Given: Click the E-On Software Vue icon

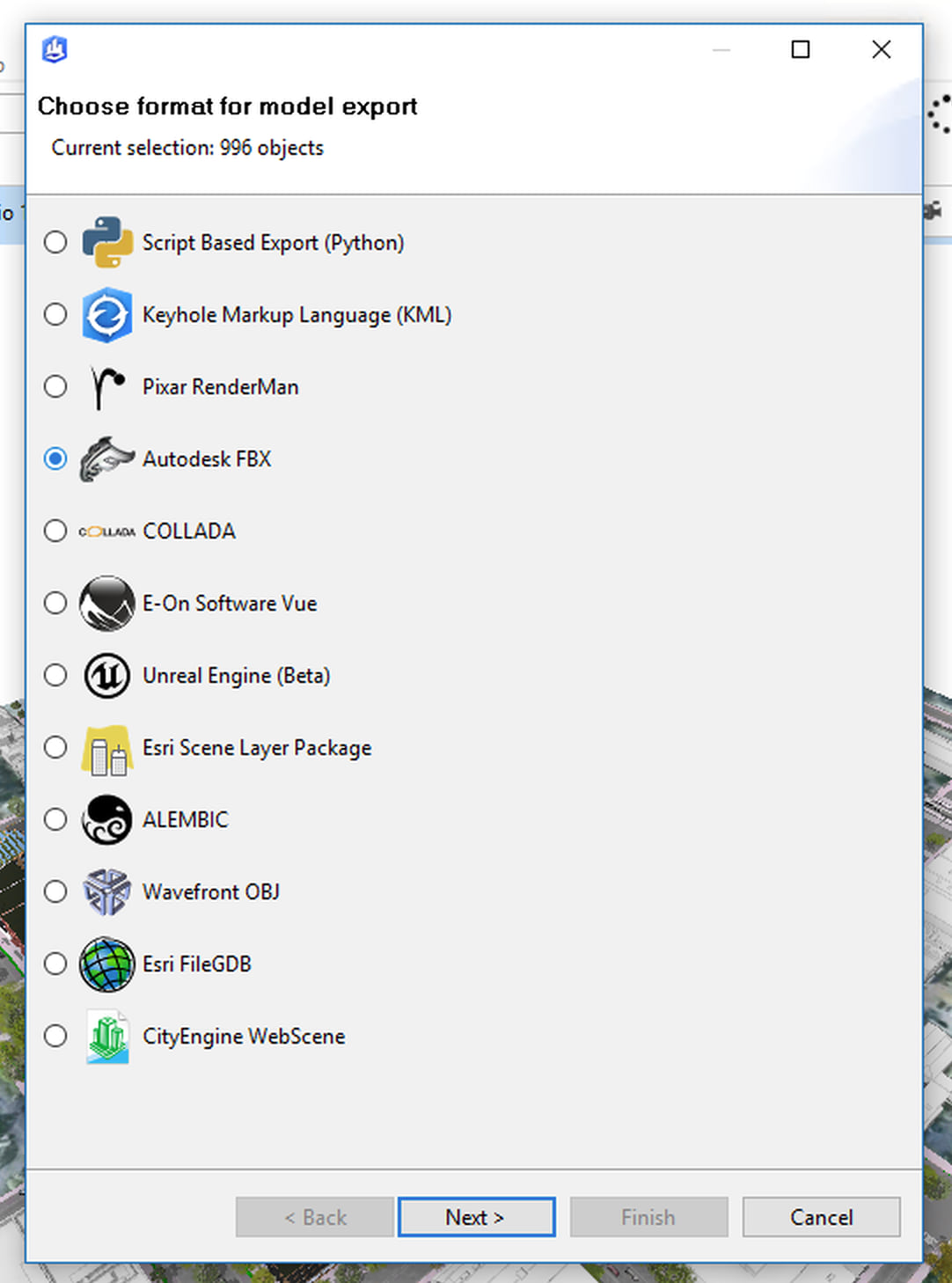Looking at the screenshot, I should tap(107, 604).
